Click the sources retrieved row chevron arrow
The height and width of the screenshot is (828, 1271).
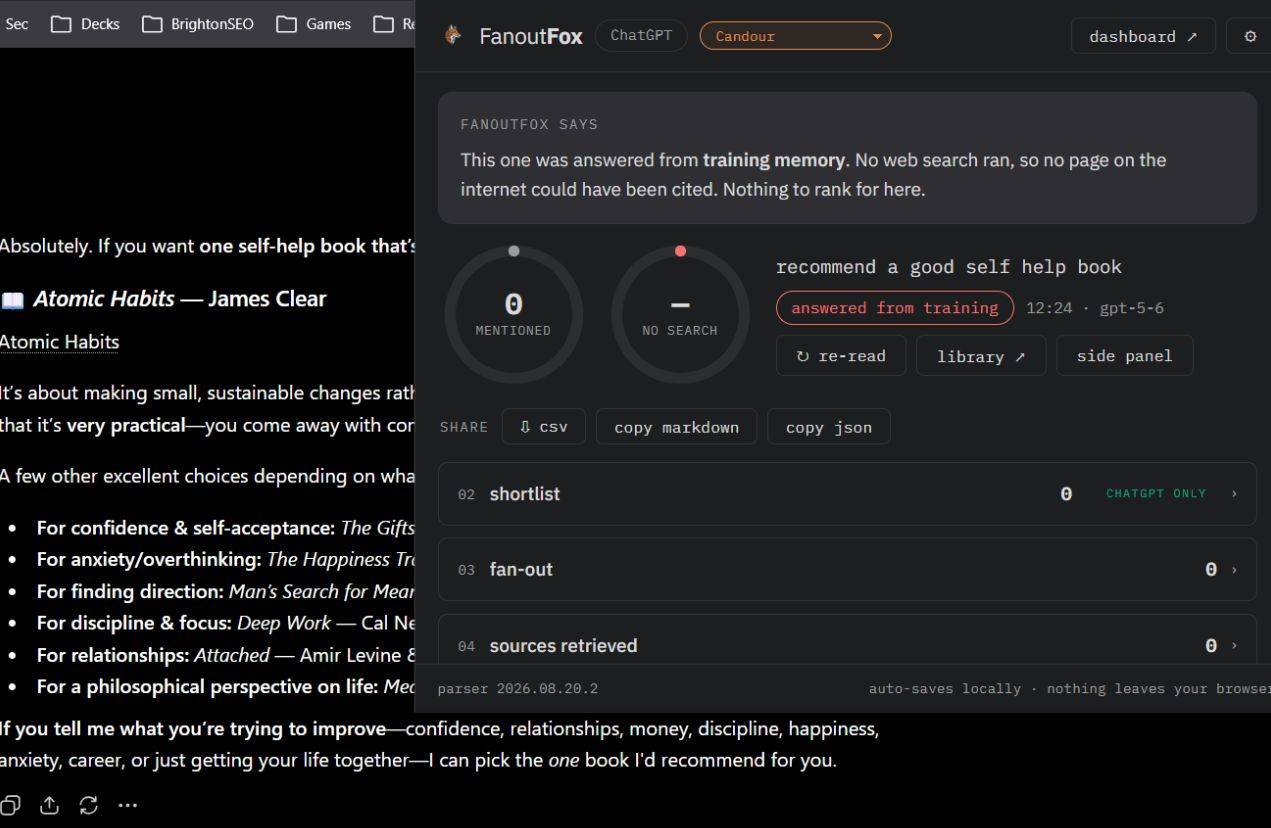pos(1234,646)
